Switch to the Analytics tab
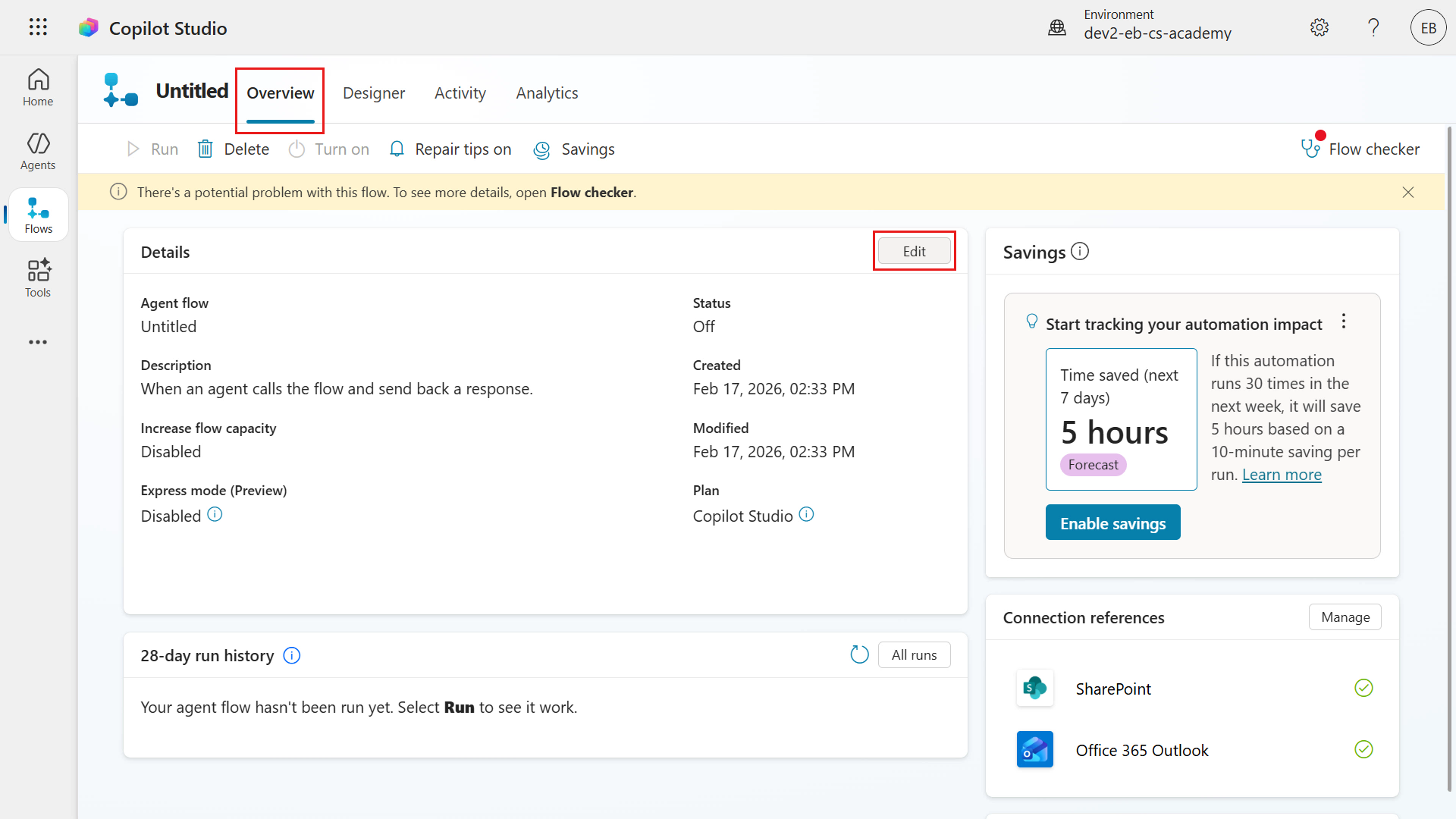This screenshot has height=819, width=1456. point(547,93)
